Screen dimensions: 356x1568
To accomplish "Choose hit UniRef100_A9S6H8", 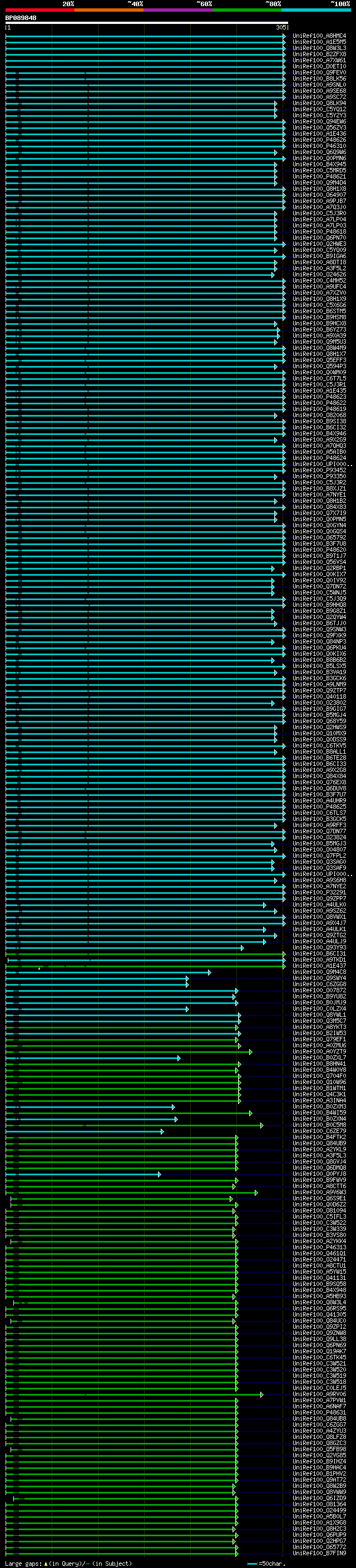I will (x=319, y=880).
